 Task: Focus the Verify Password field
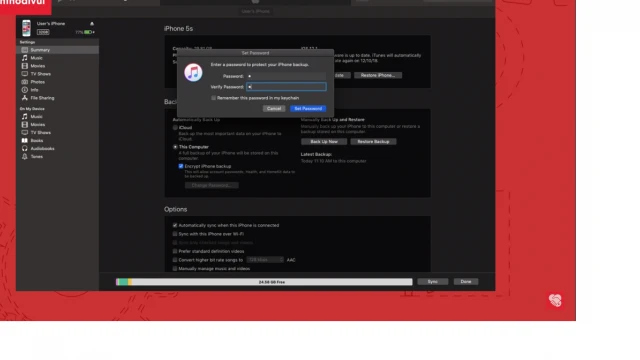pyautogui.click(x=286, y=87)
